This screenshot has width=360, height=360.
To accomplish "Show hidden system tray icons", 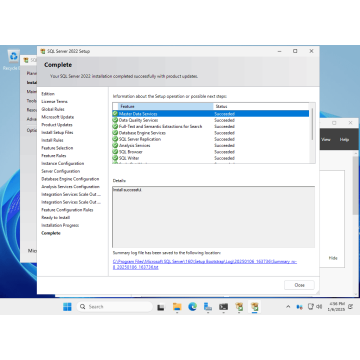I will (288, 307).
